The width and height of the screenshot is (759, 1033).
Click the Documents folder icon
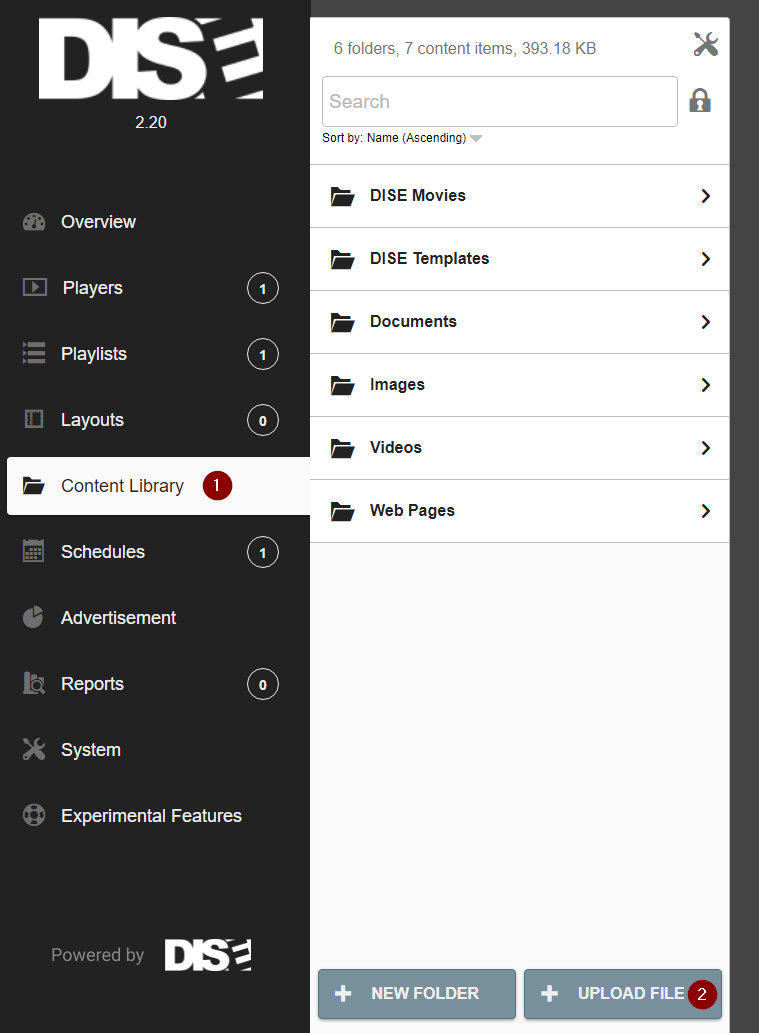[x=342, y=322]
